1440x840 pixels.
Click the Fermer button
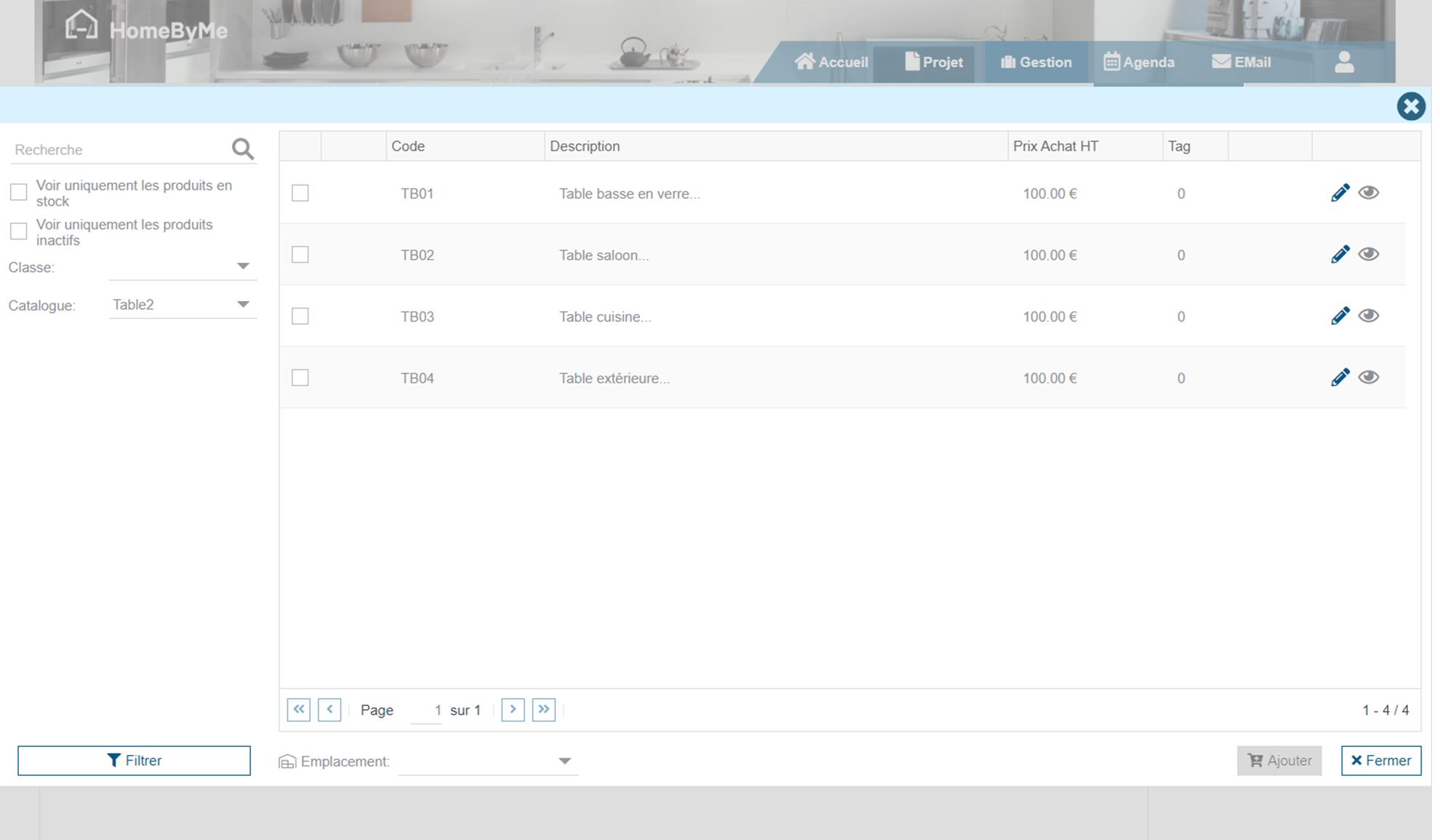click(1380, 761)
